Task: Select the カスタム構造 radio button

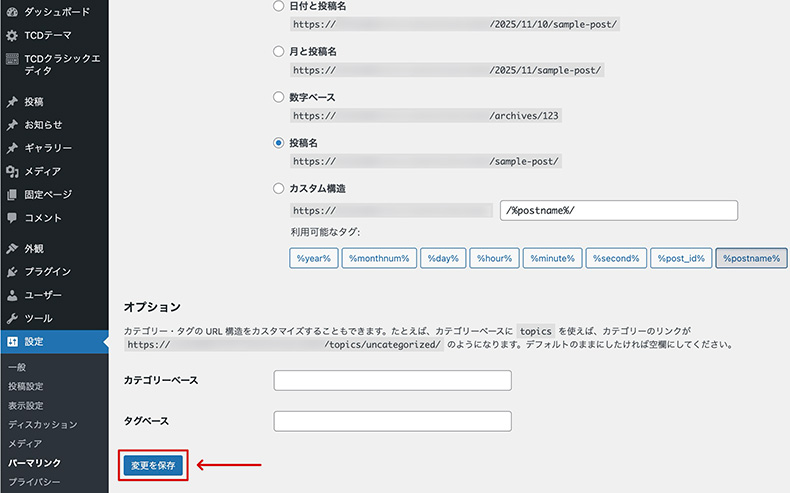Action: 278,188
